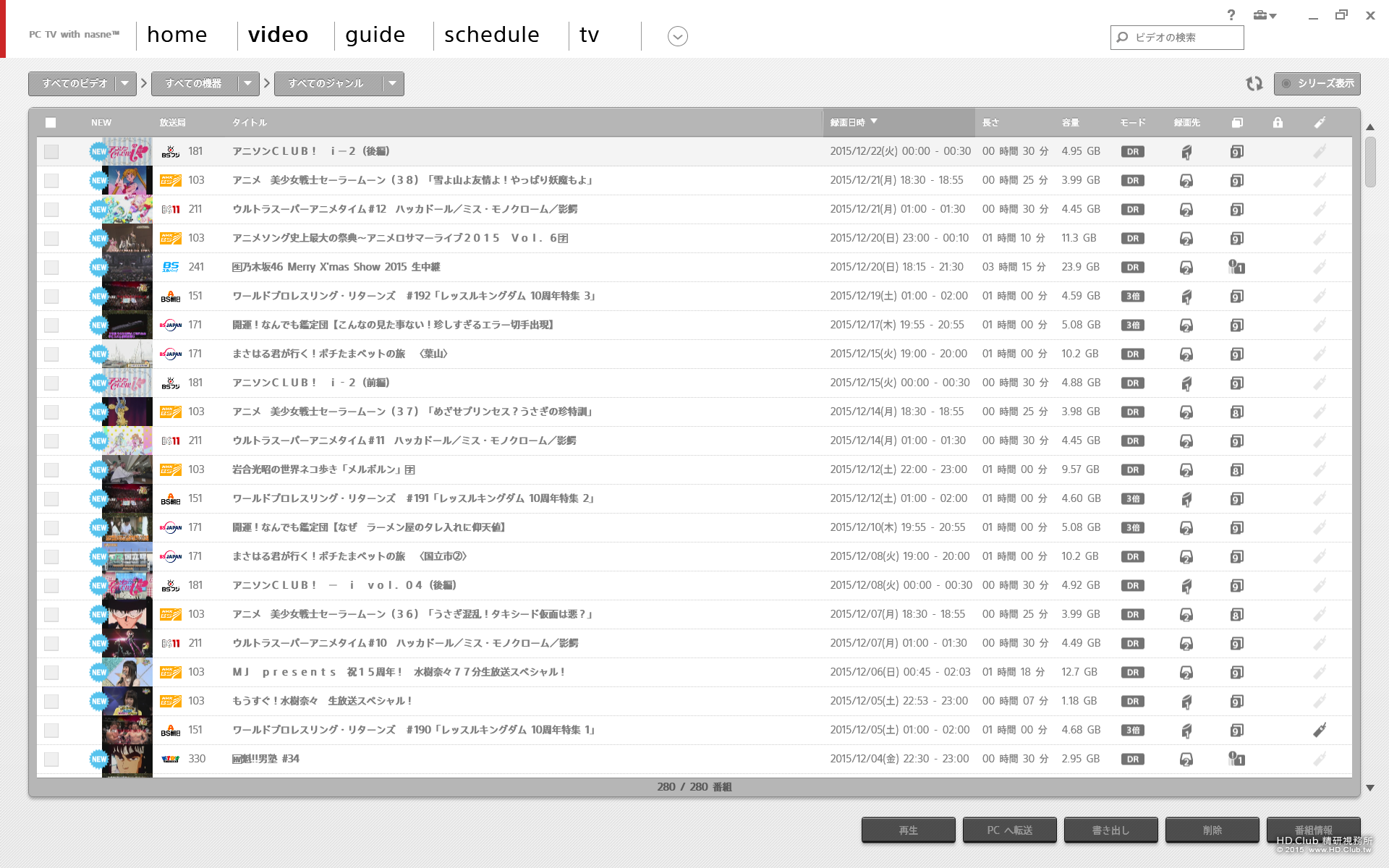Image resolution: width=1389 pixels, height=868 pixels.
Task: Click pencil icon for アニソンCLUB i-2 (後編) row
Action: click(x=1320, y=151)
